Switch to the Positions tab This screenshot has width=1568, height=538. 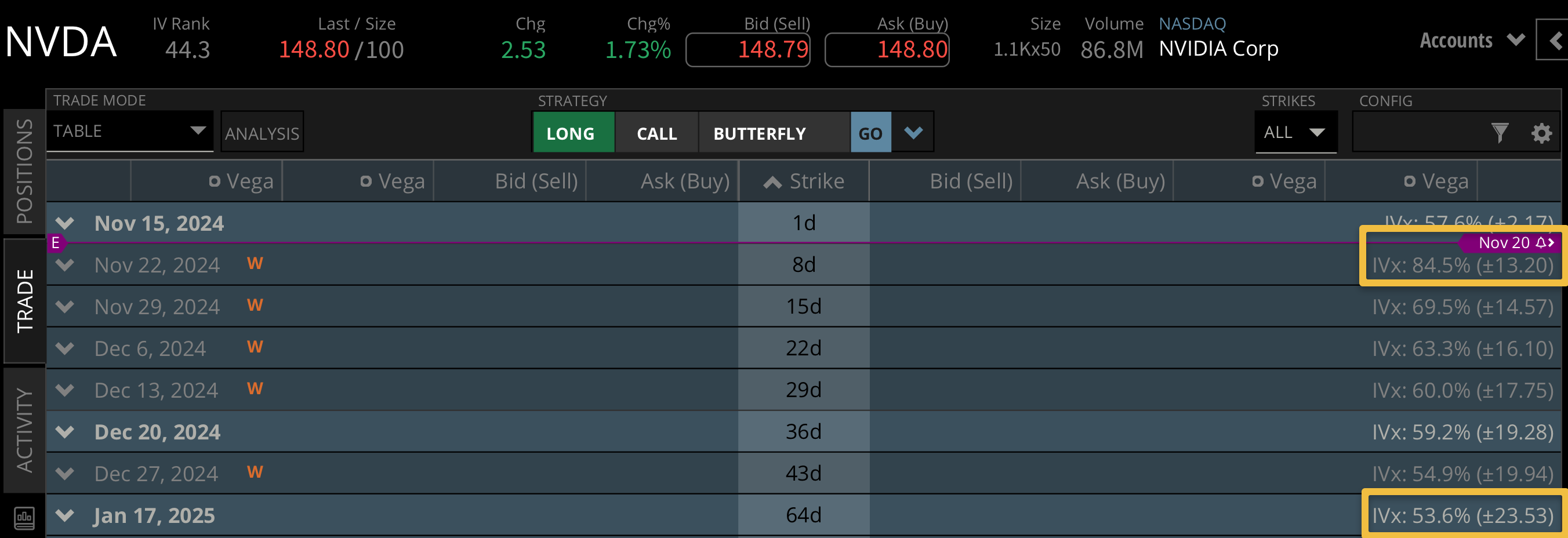tap(24, 172)
